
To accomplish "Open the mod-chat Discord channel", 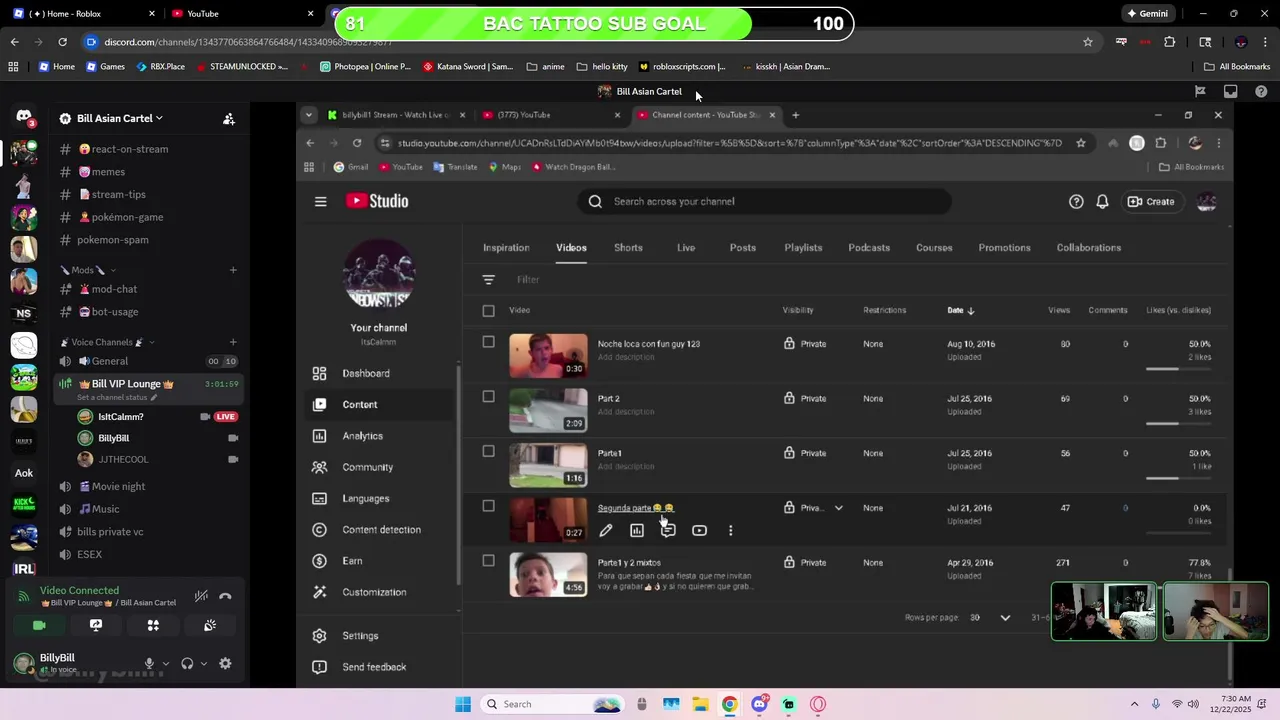I will pyautogui.click(x=114, y=289).
